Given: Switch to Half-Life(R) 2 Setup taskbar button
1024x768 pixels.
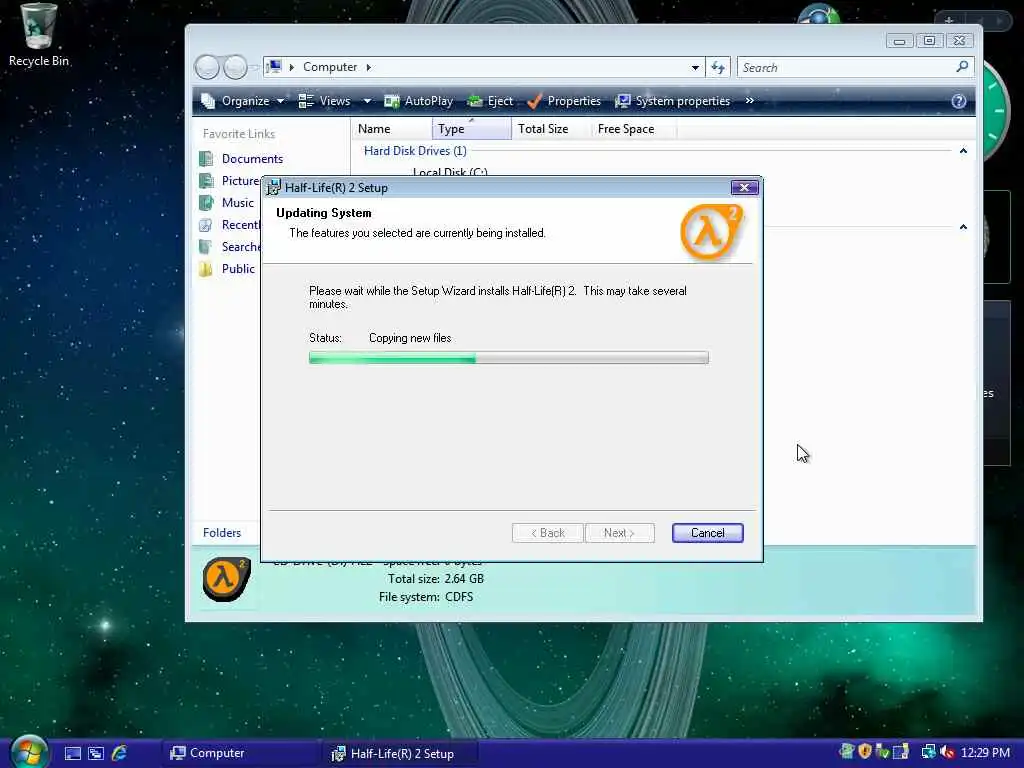Looking at the screenshot, I should point(400,753).
